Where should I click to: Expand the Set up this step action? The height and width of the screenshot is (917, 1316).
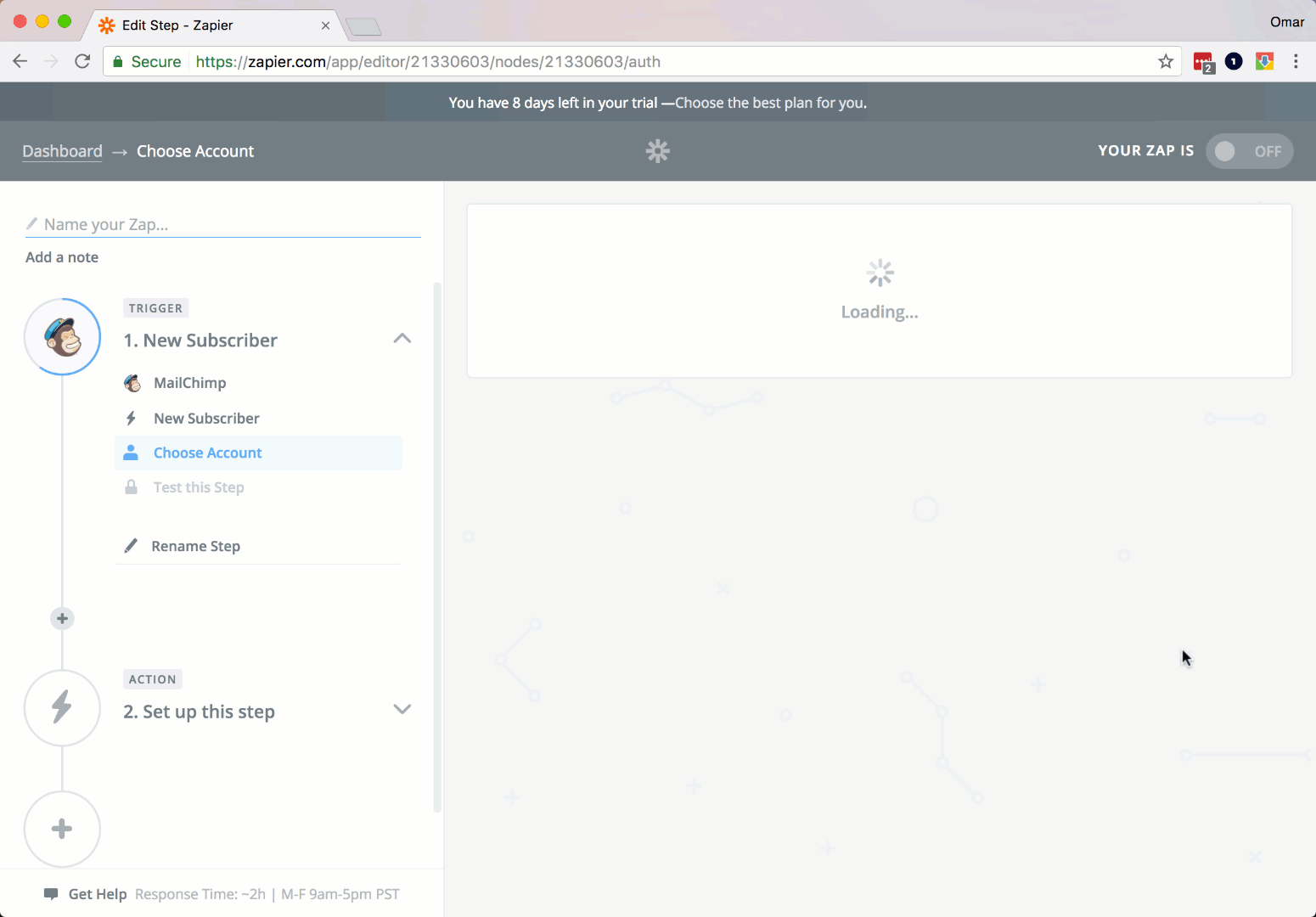point(402,709)
